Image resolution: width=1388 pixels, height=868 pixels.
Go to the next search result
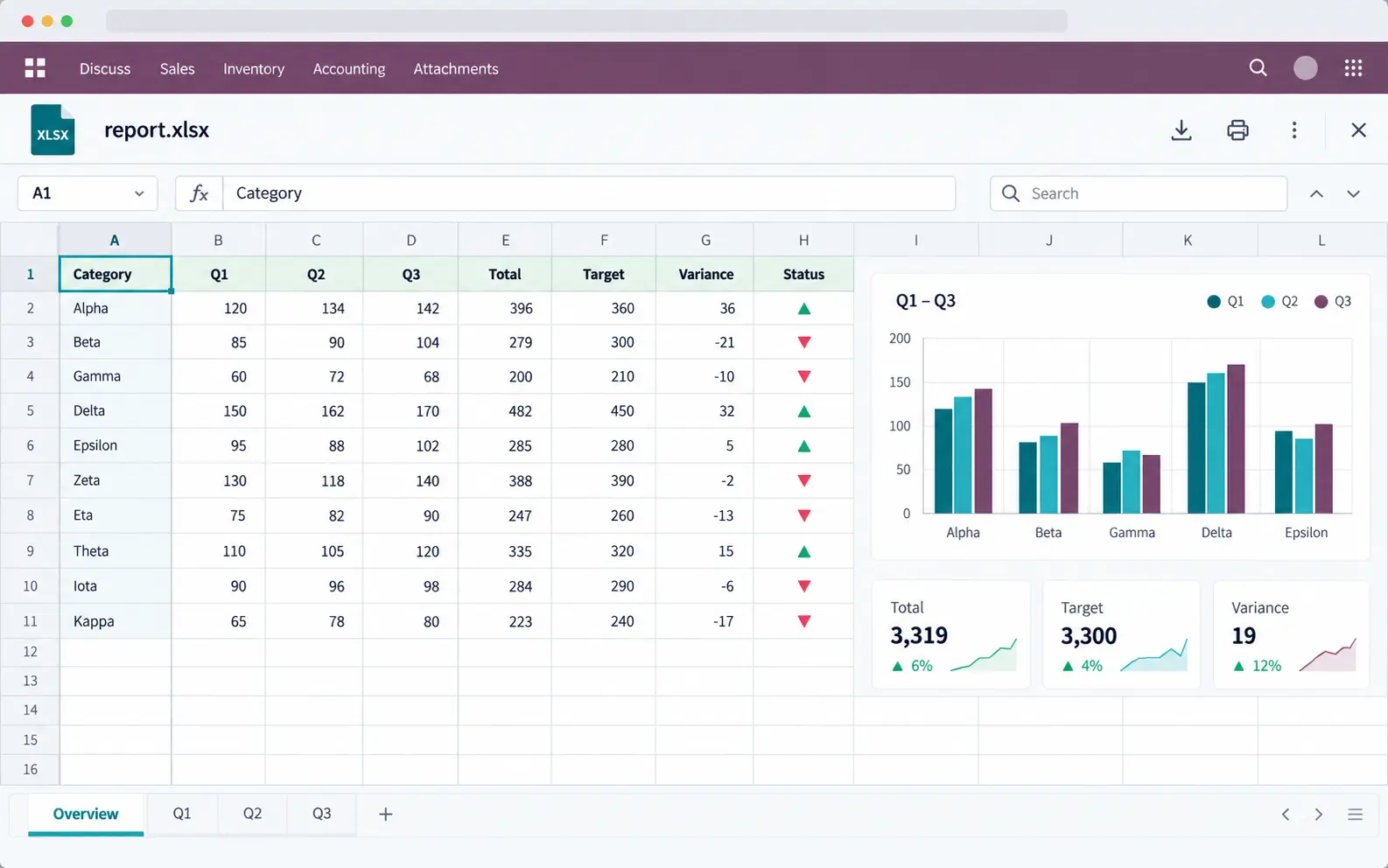point(1353,193)
